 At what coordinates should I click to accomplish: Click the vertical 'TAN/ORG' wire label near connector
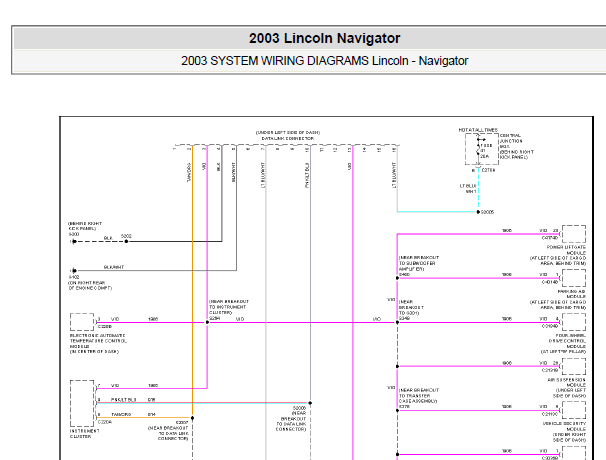[189, 172]
